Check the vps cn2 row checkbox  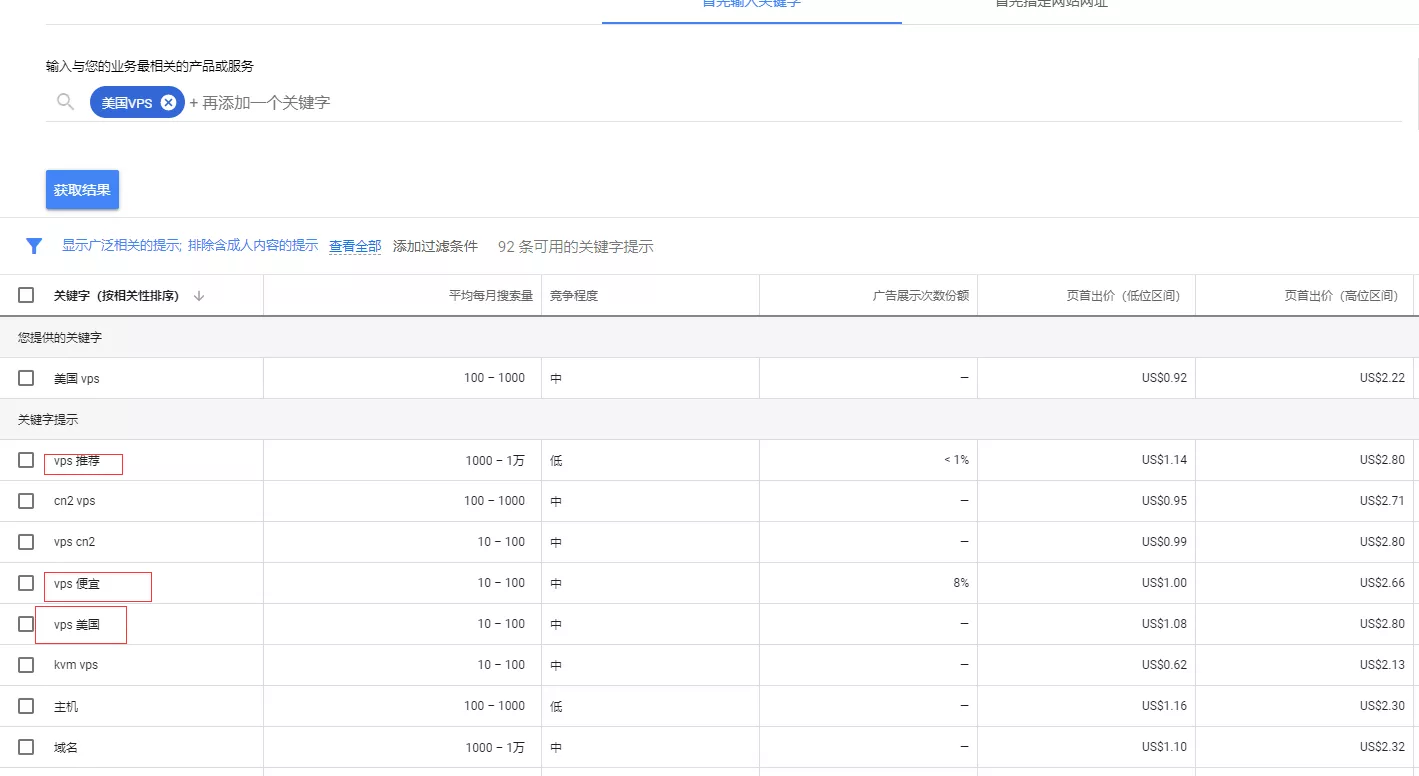pos(26,542)
